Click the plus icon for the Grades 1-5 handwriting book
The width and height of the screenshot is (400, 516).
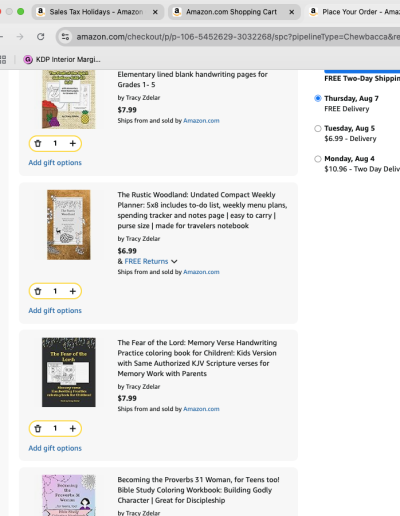pos(73,144)
